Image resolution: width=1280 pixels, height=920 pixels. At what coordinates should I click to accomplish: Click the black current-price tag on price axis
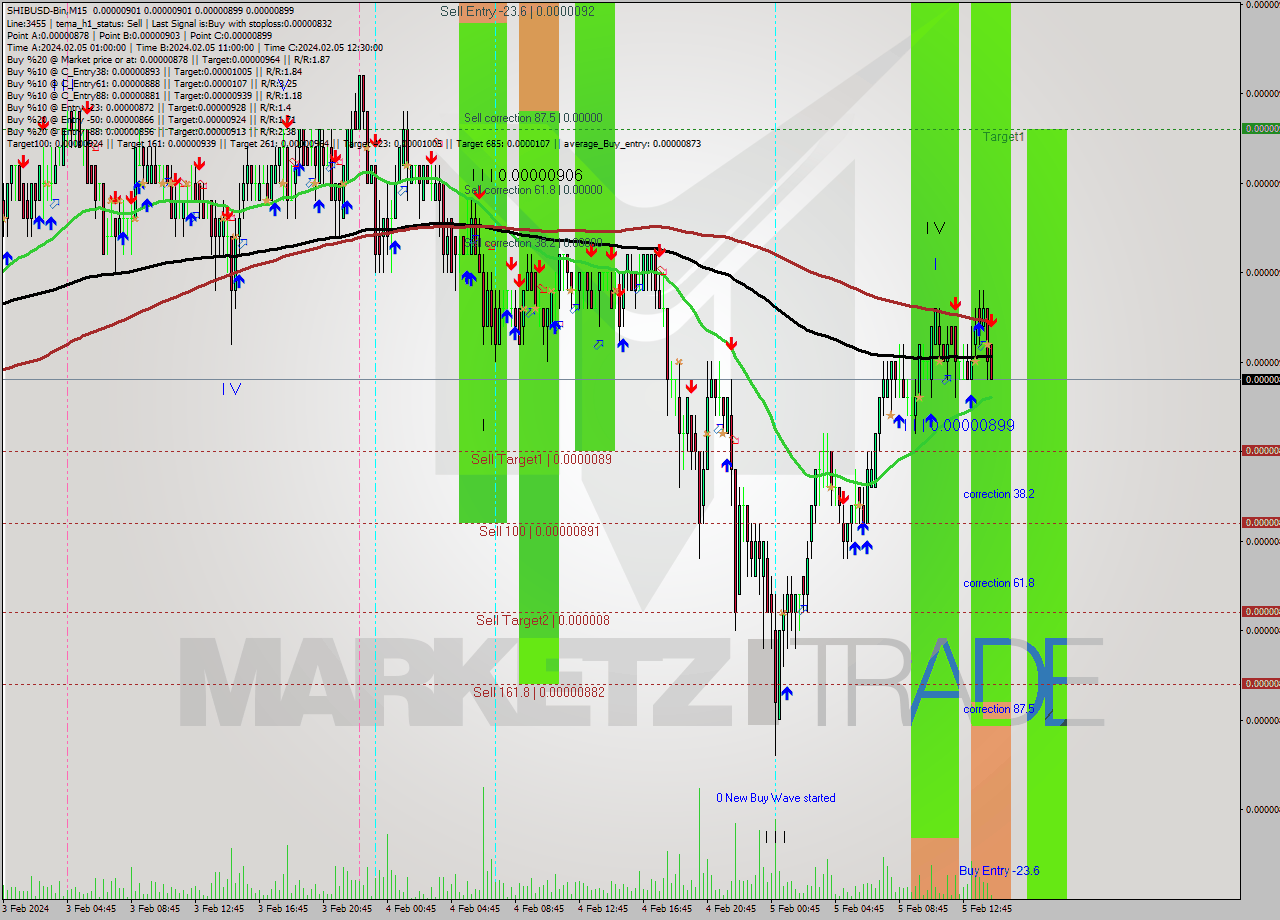(x=1260, y=379)
